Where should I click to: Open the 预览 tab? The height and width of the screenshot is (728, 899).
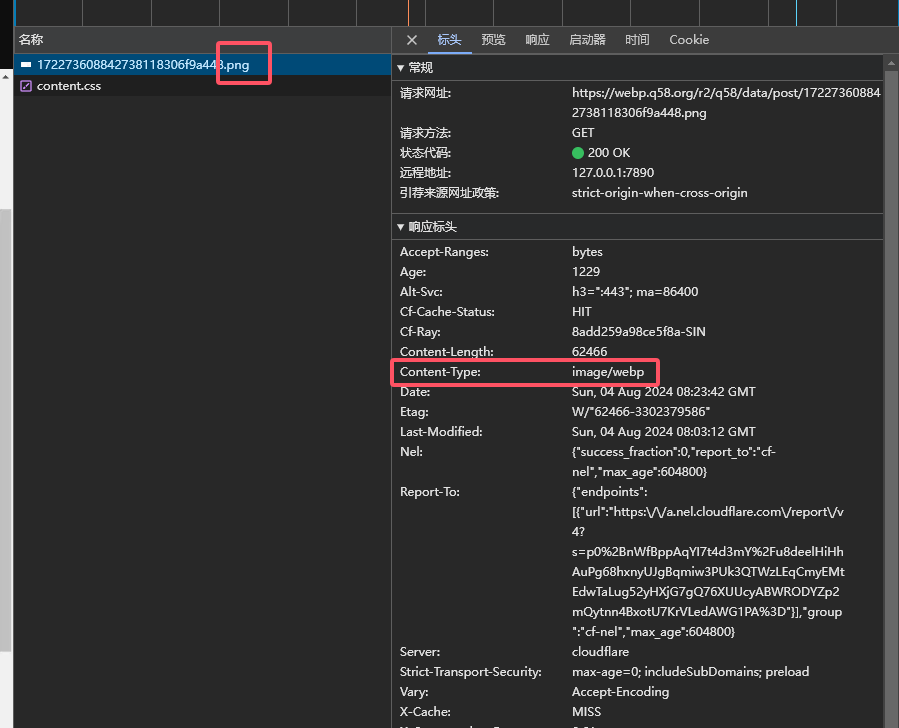click(x=493, y=40)
